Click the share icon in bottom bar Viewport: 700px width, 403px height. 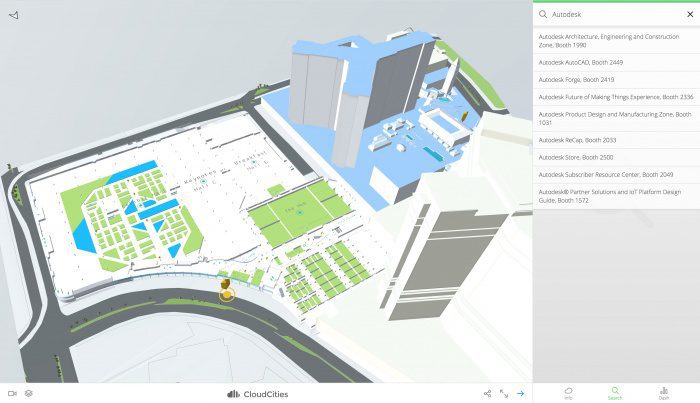(x=487, y=393)
